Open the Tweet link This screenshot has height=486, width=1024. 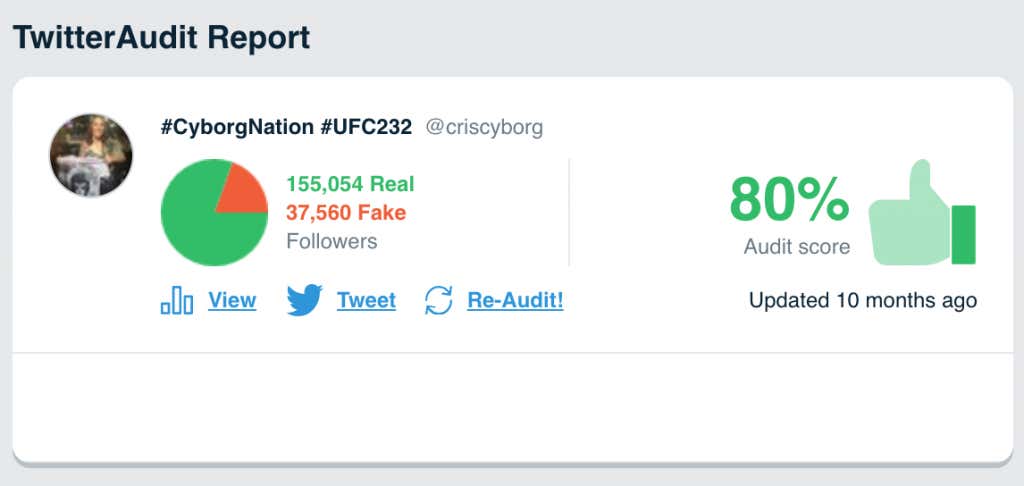pos(366,300)
